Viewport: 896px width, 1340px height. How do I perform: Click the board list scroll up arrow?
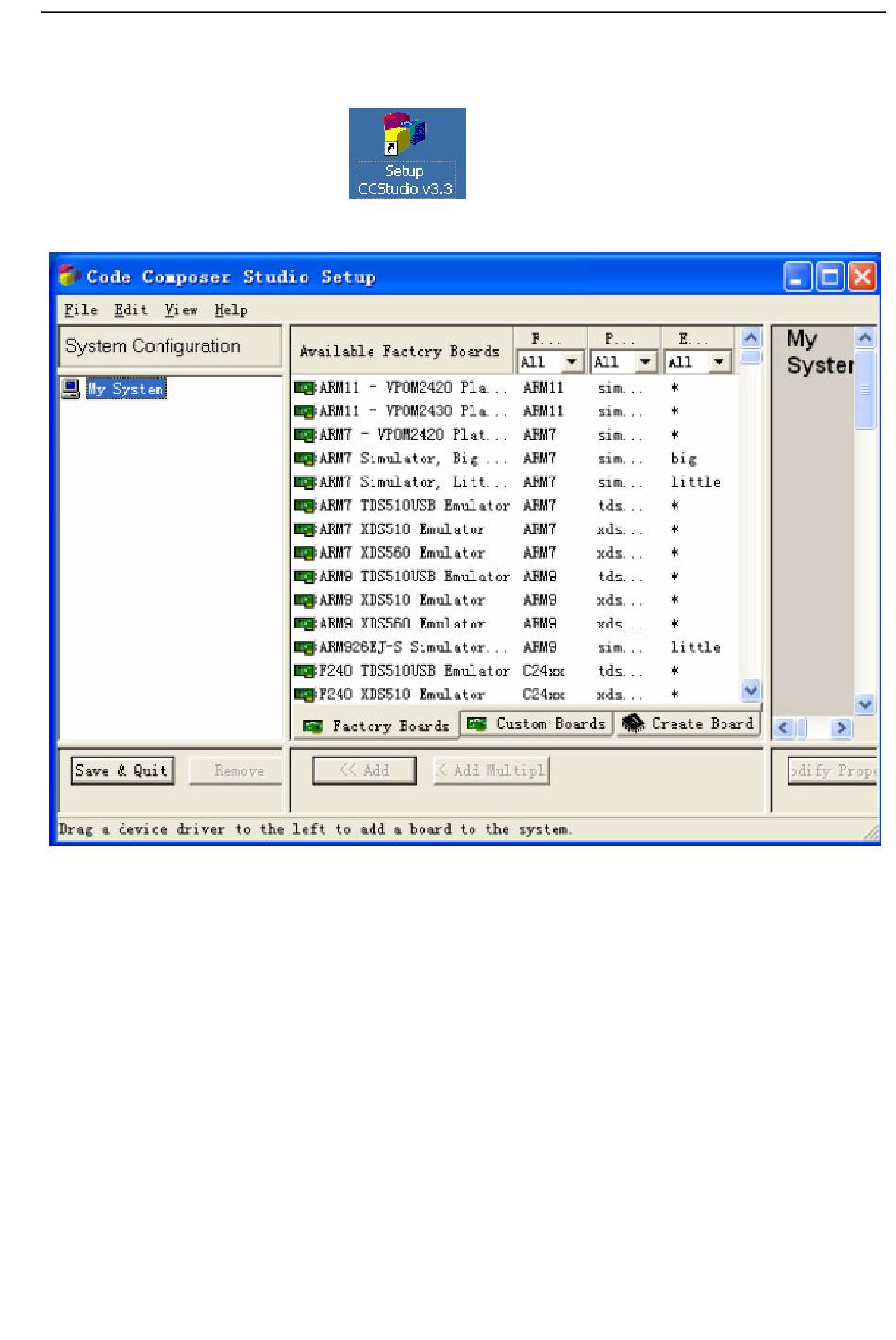[751, 337]
